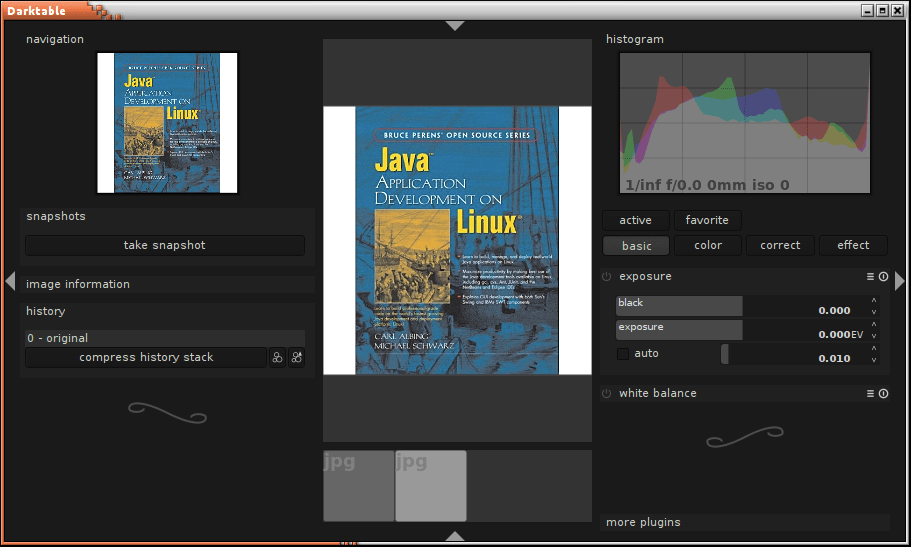The width and height of the screenshot is (911, 547).
Task: Open the white balance presets menu icon
Action: [x=870, y=394]
